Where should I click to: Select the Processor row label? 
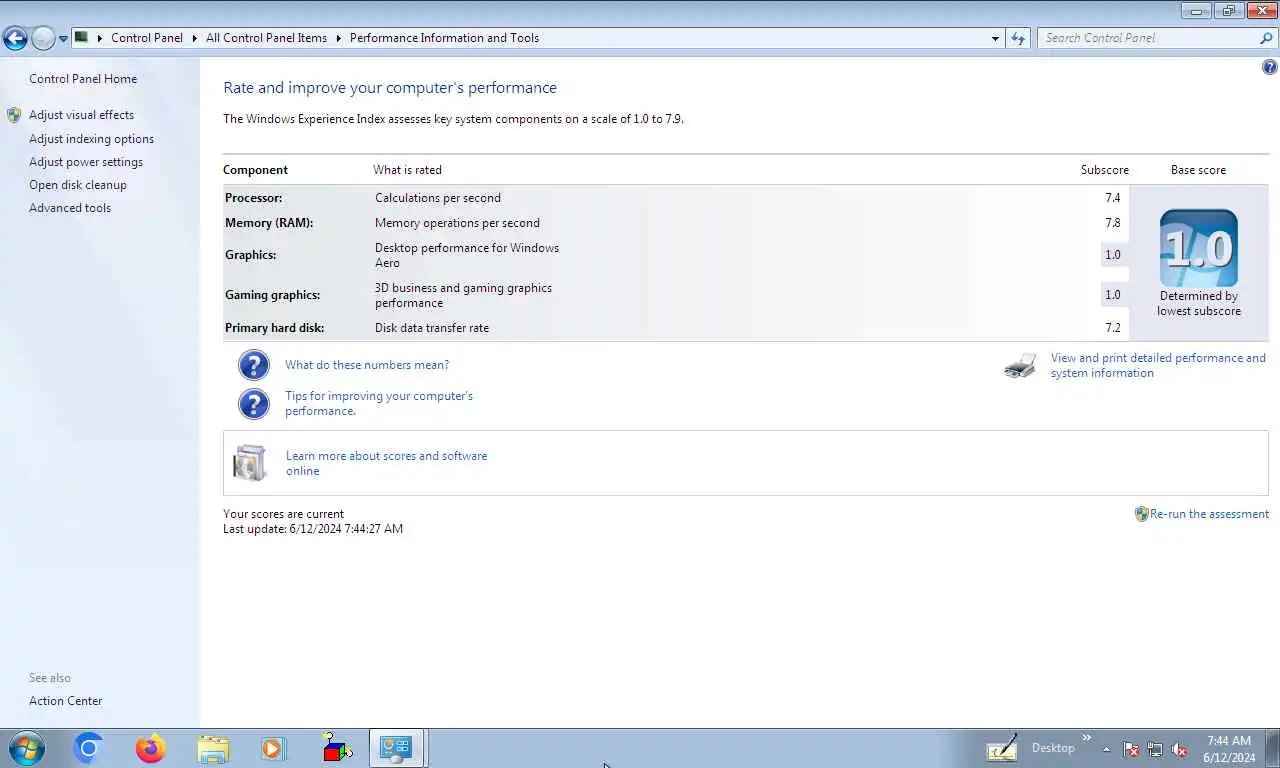pos(253,198)
